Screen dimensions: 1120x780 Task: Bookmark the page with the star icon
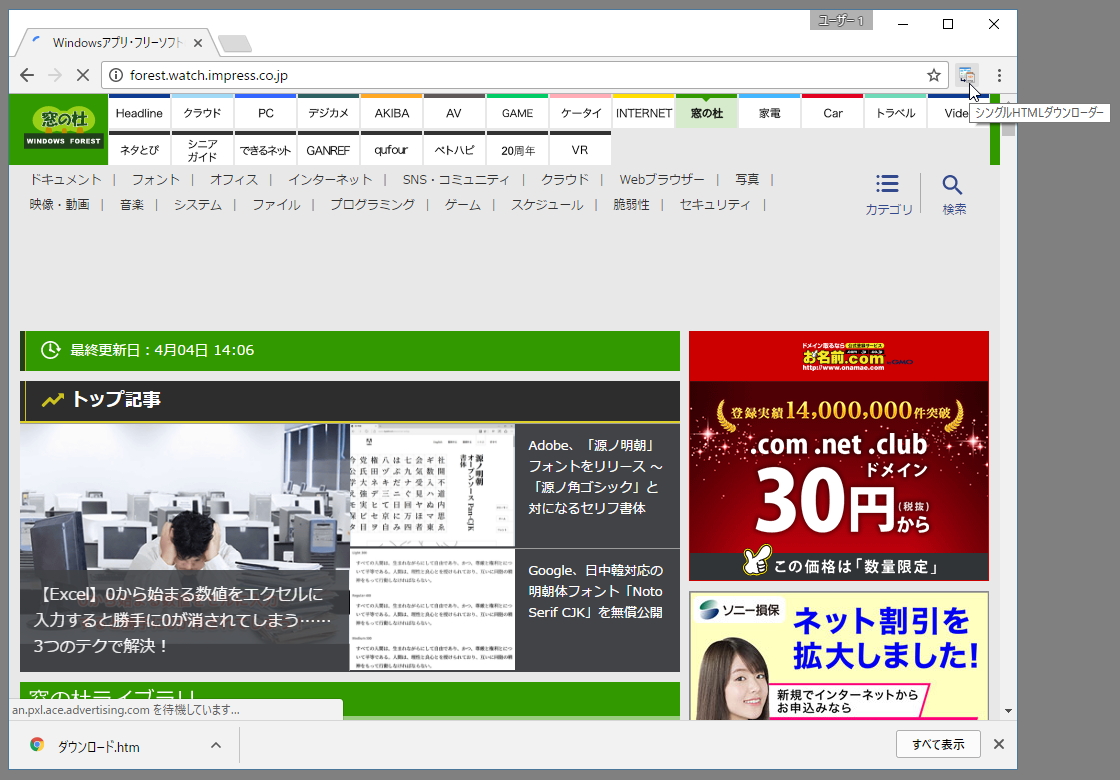[x=933, y=74]
